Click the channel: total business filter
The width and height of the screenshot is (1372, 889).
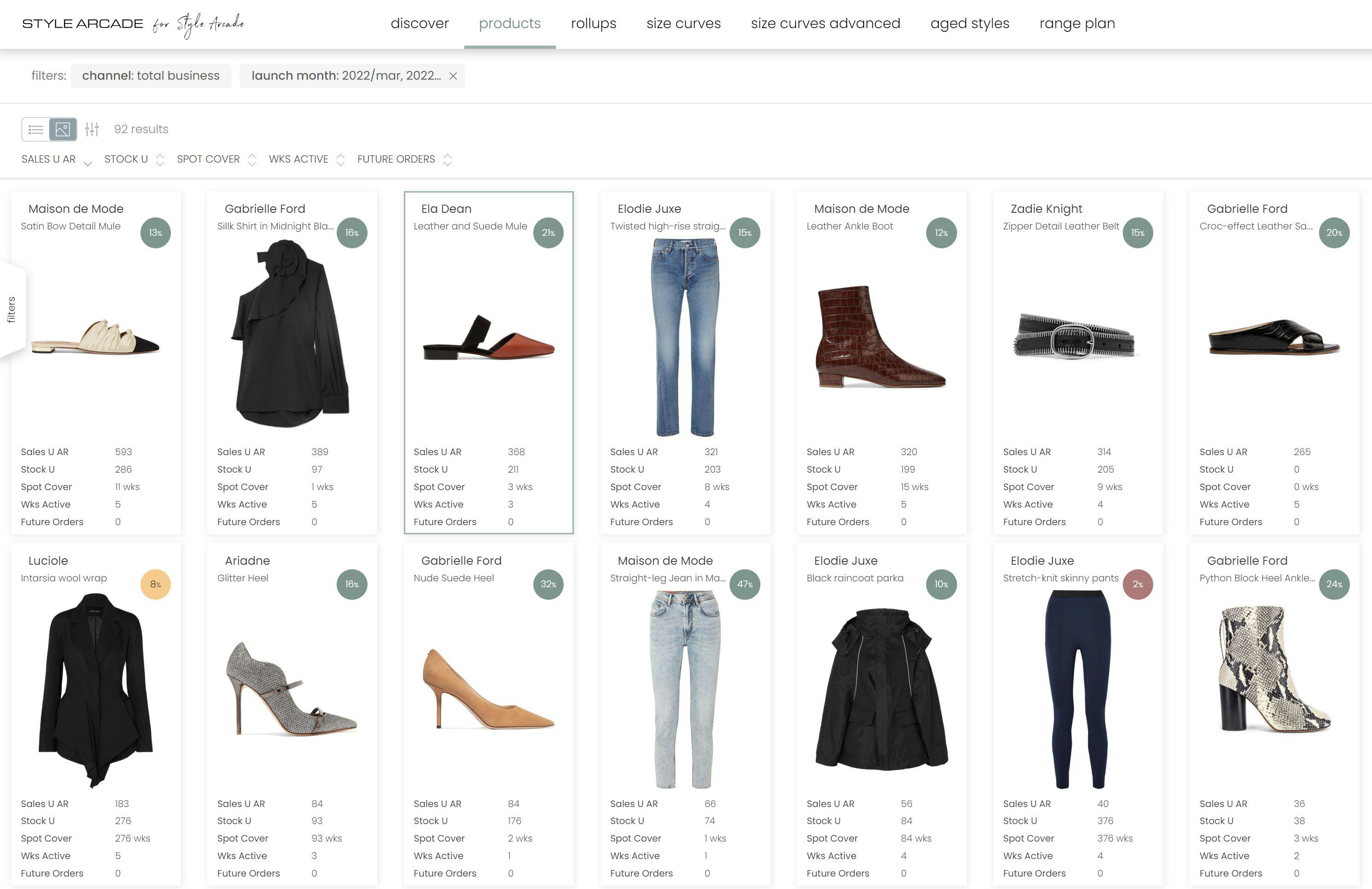(151, 76)
